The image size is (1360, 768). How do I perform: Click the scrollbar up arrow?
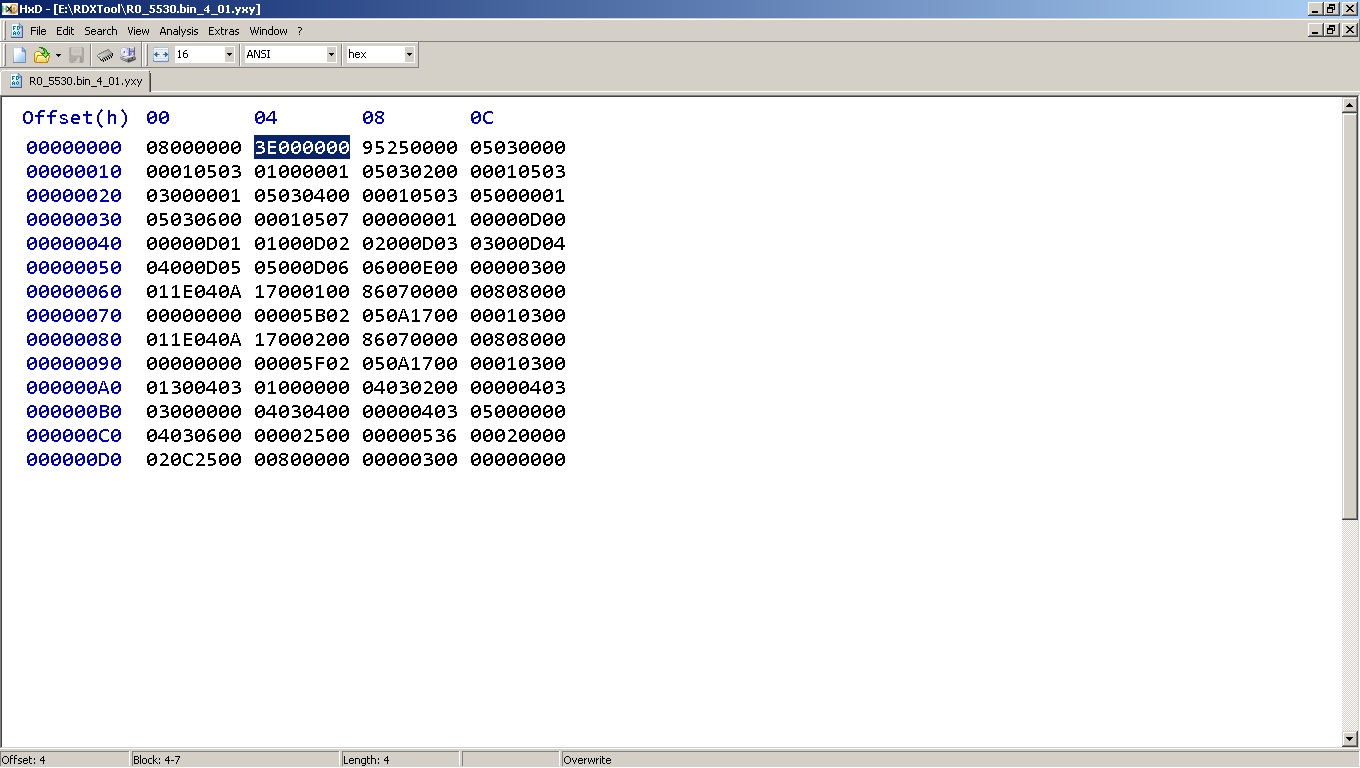(1350, 104)
